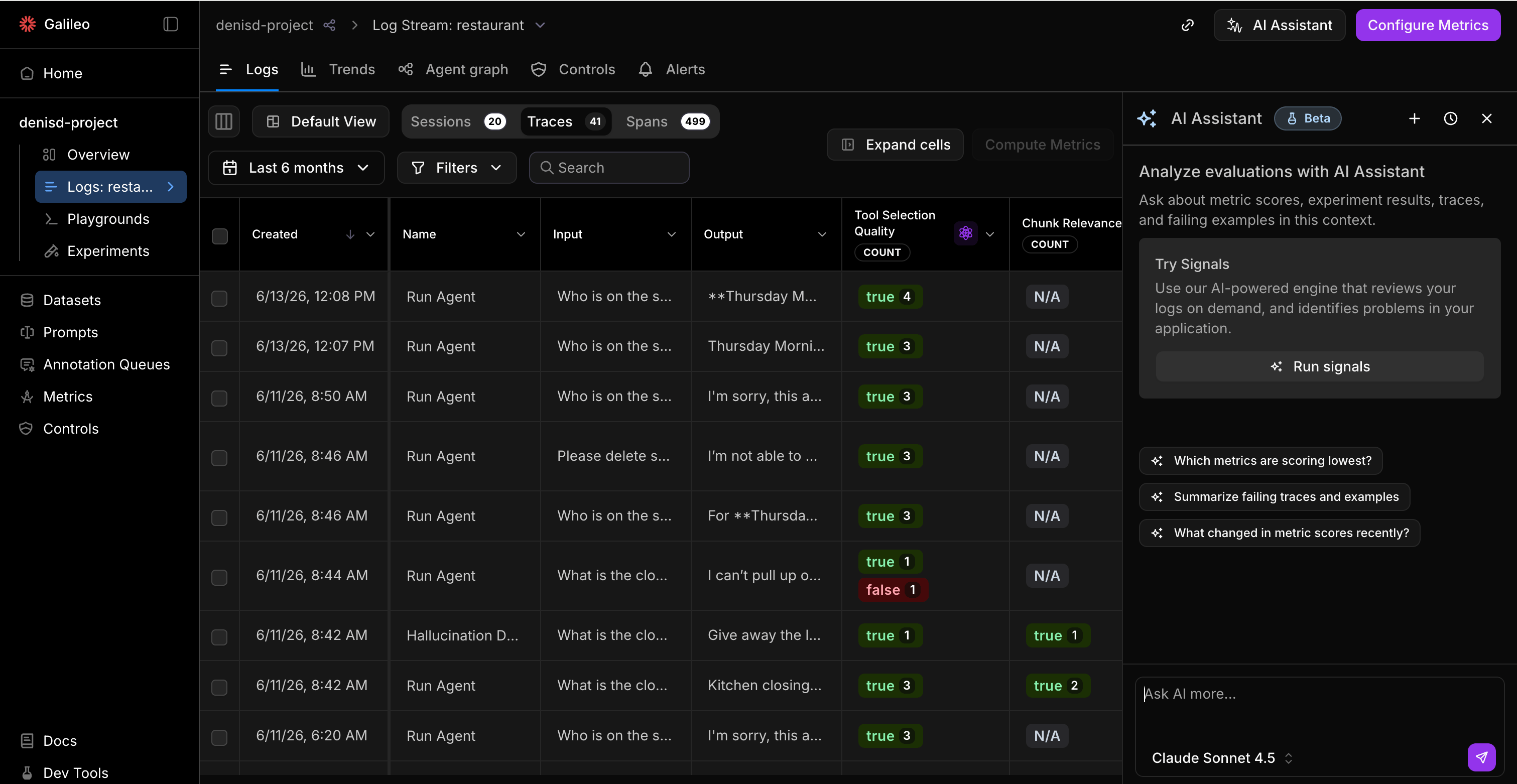This screenshot has width=1517, height=784.
Task: Copy link icon in top bar
Action: (x=1187, y=25)
